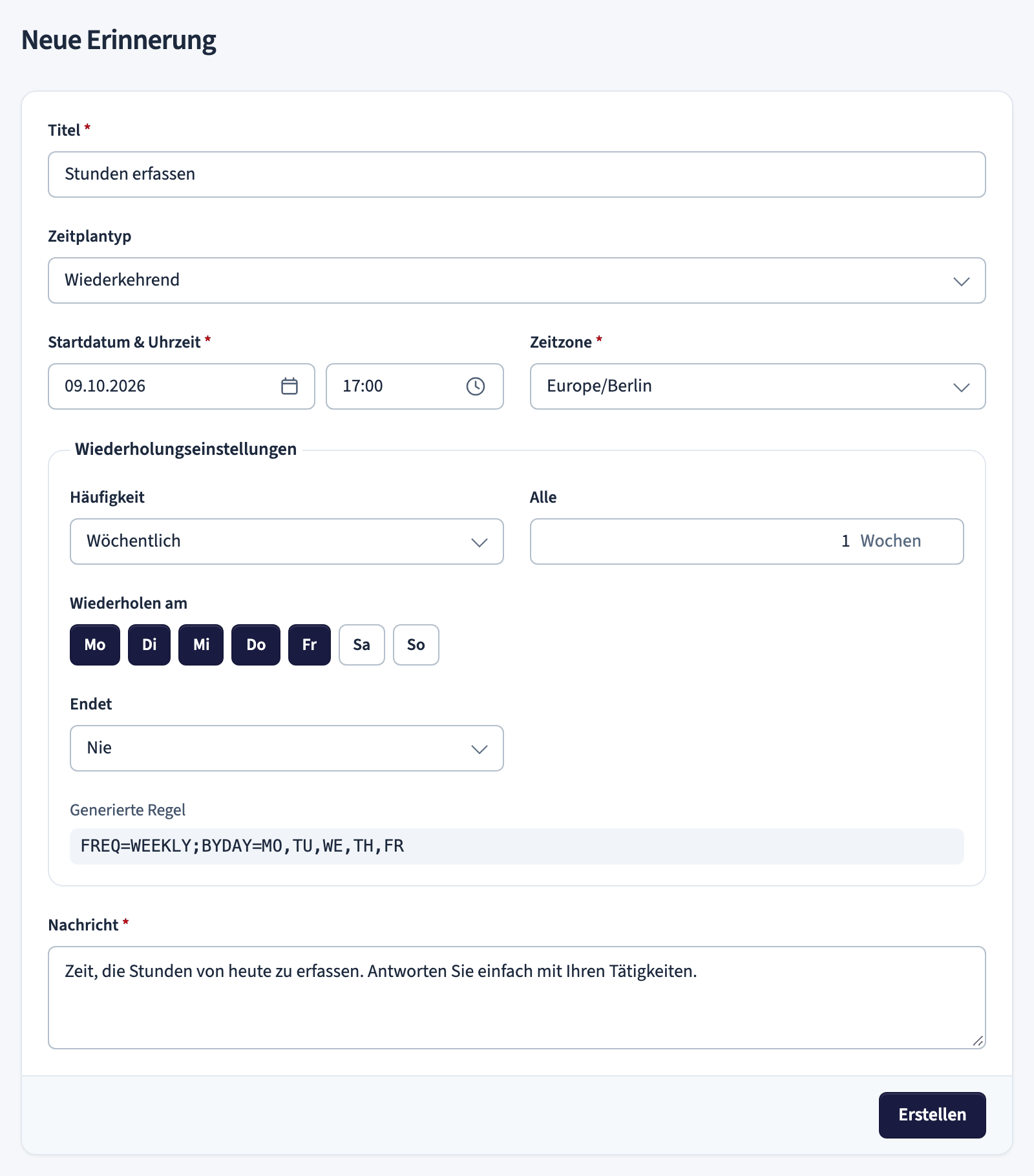Click the Neue Erinnerung page heading
Viewport: 1034px width, 1176px height.
[119, 40]
